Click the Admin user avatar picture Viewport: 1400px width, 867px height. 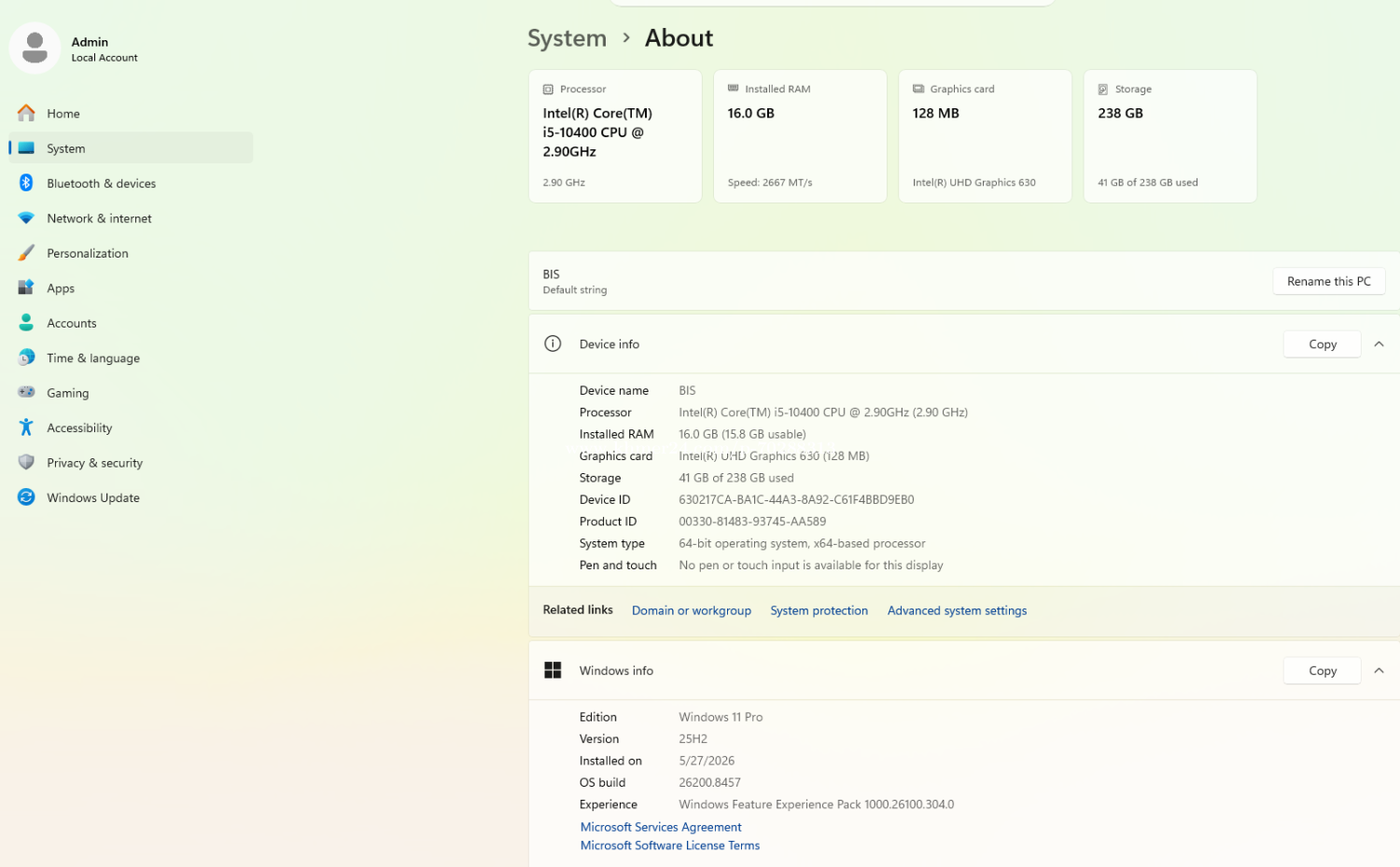pos(35,48)
